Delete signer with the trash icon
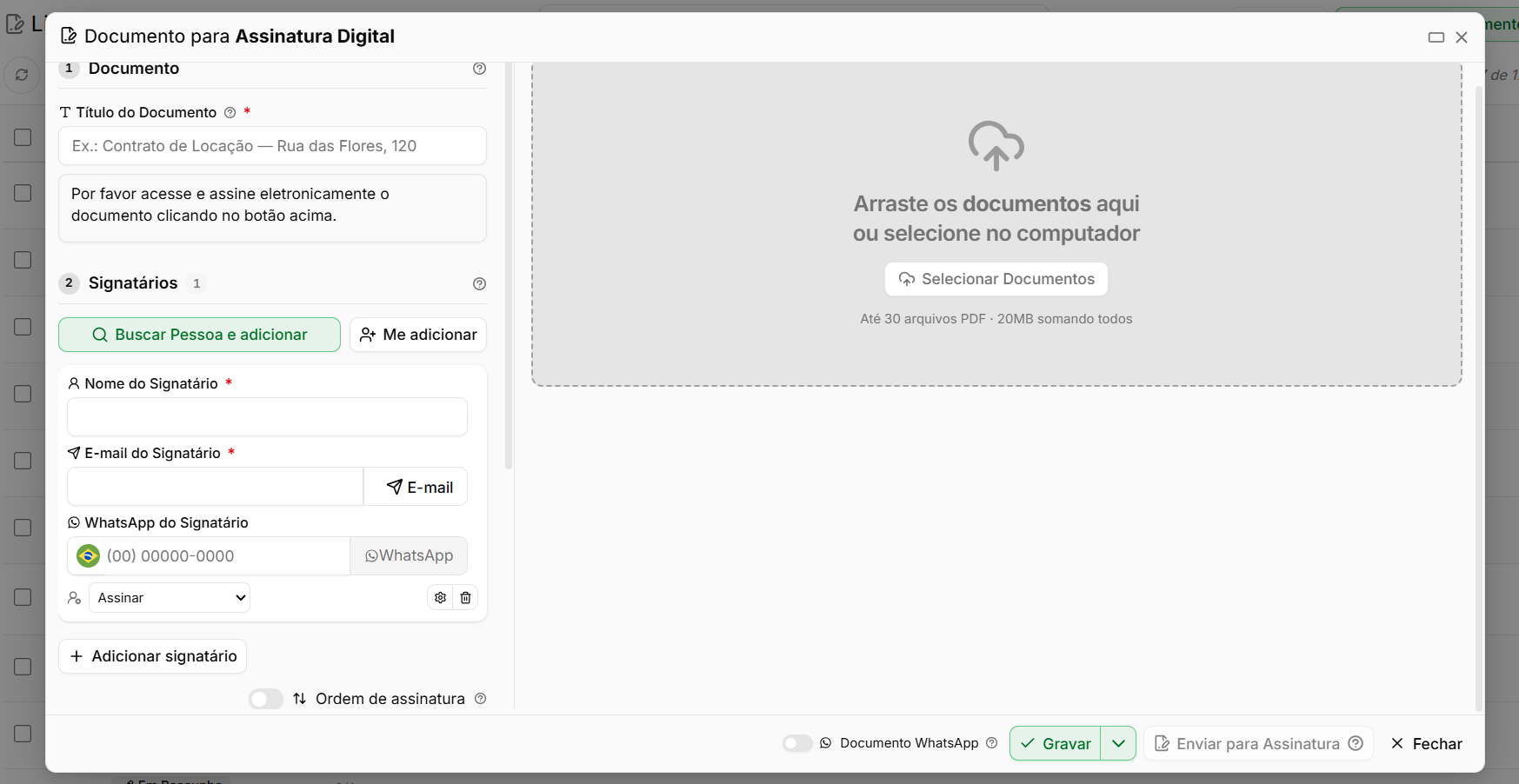1519x784 pixels. coord(465,598)
